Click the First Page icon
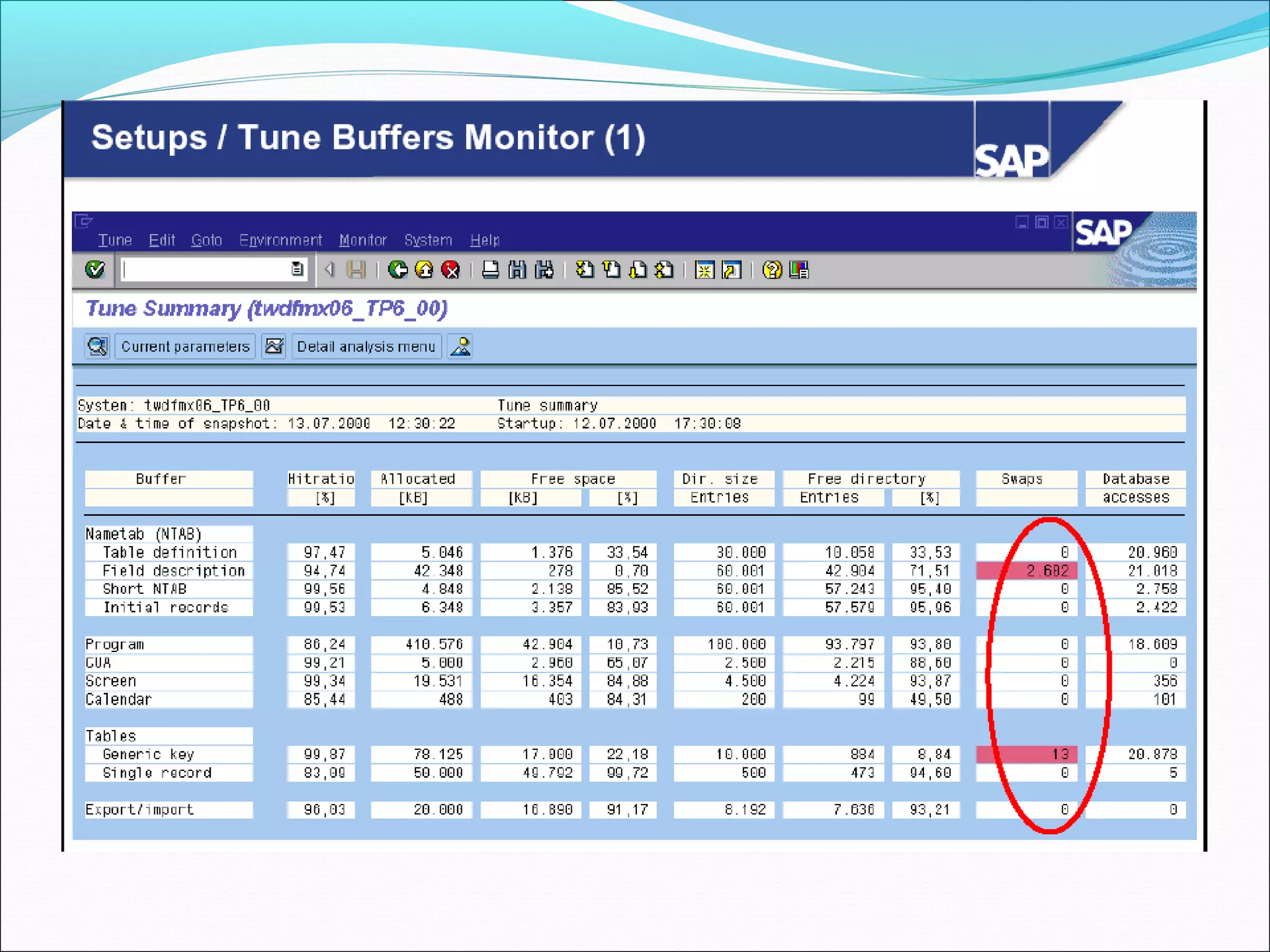The image size is (1270, 952). (585, 270)
